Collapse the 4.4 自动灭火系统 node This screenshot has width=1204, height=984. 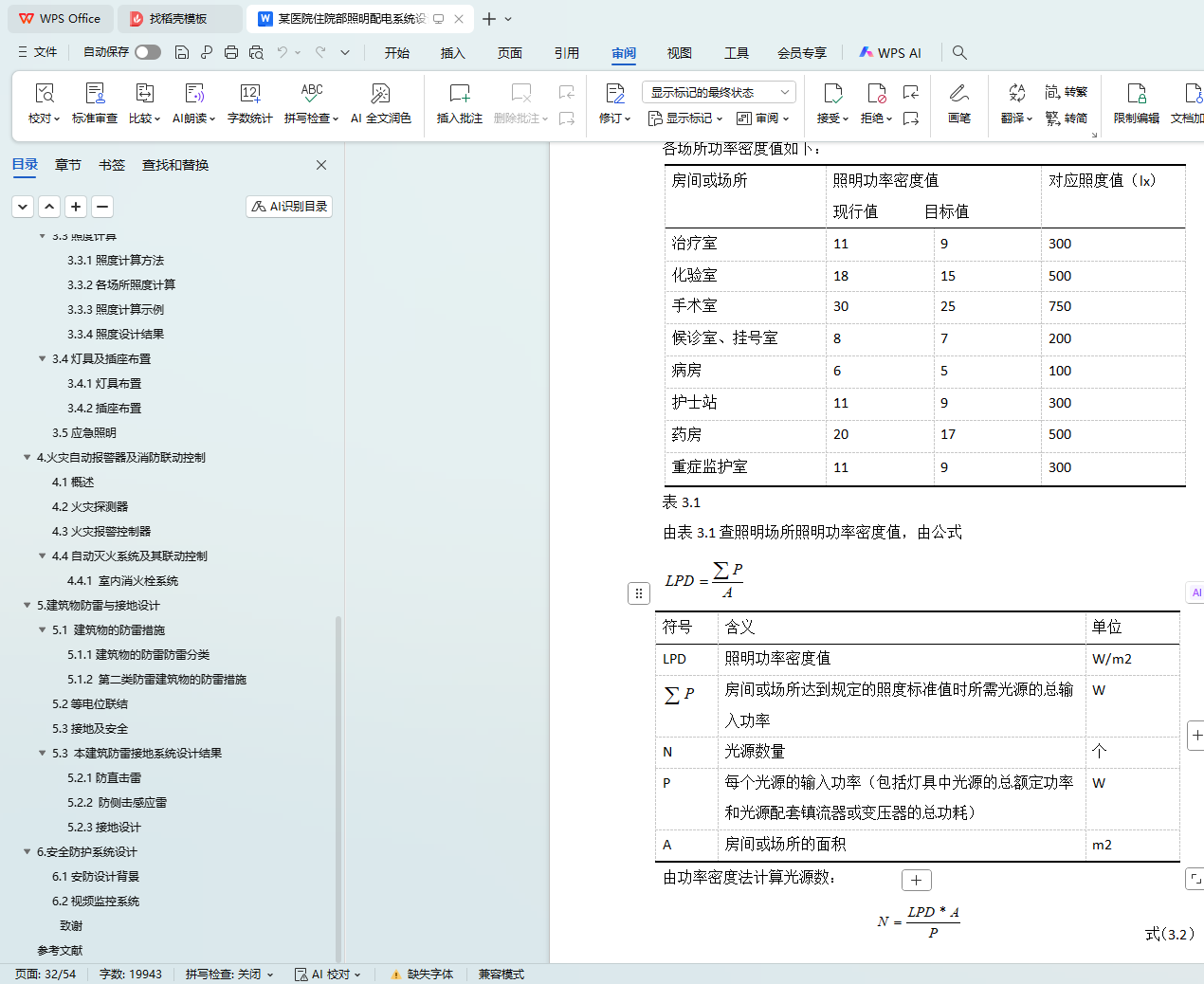[x=42, y=556]
